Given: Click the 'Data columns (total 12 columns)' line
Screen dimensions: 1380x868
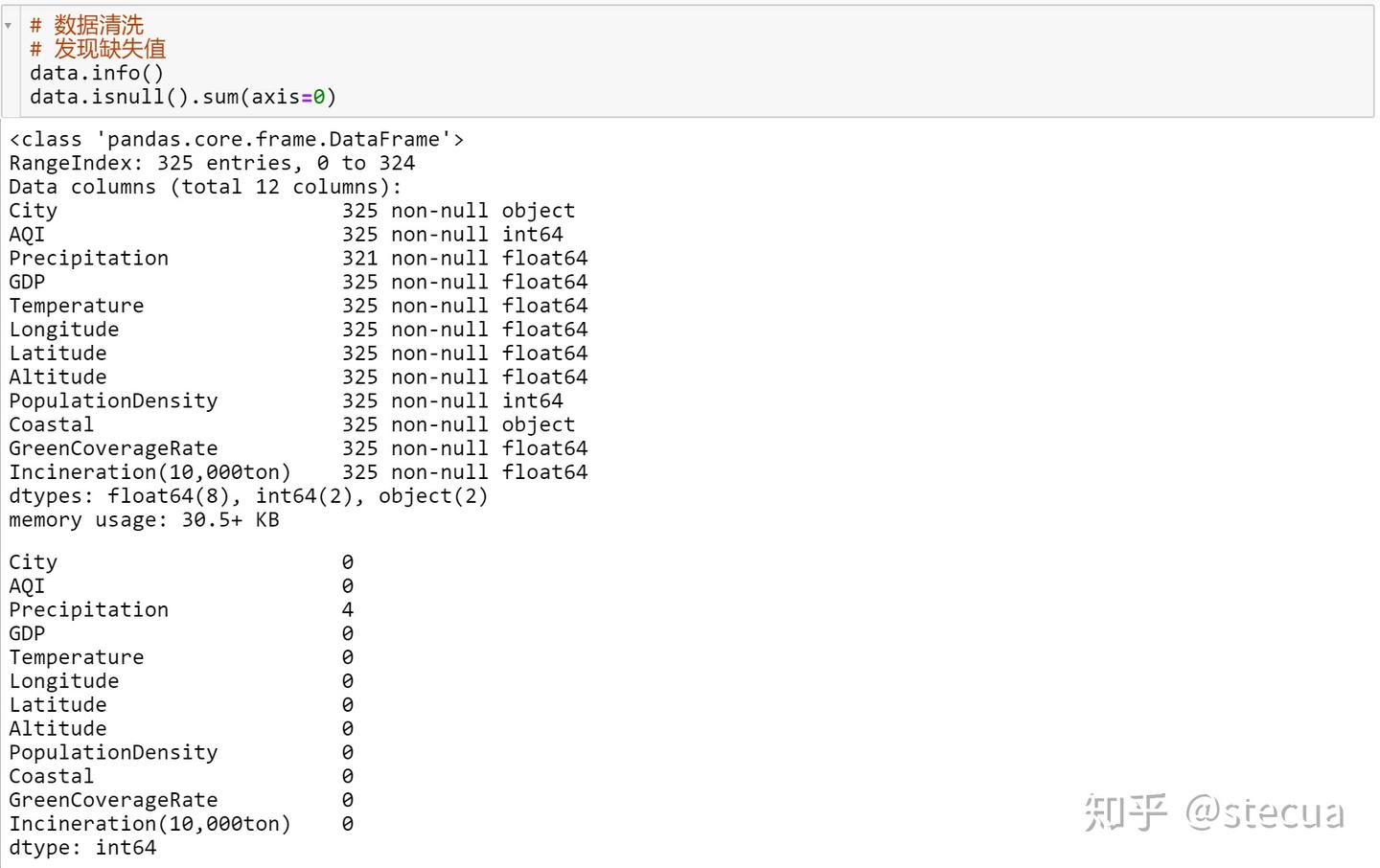Looking at the screenshot, I should pyautogui.click(x=205, y=187).
